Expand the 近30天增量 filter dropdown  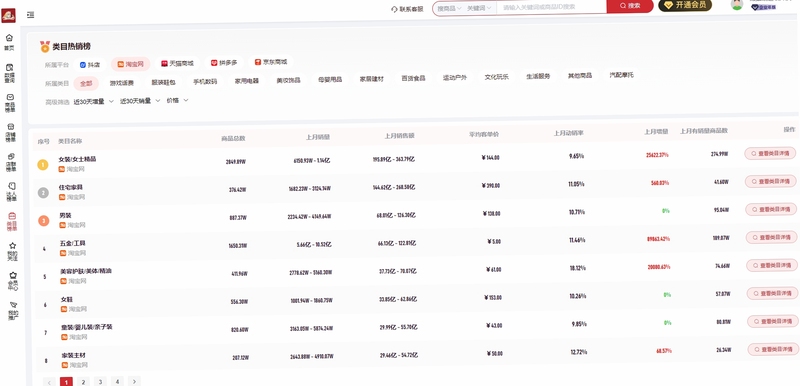93,101
